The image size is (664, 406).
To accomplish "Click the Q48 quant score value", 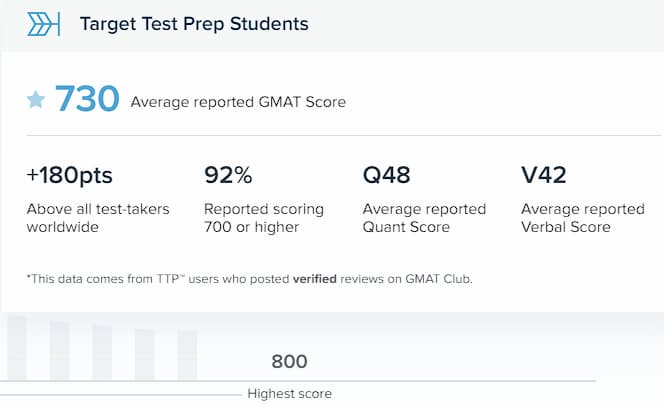I will click(x=387, y=175).
